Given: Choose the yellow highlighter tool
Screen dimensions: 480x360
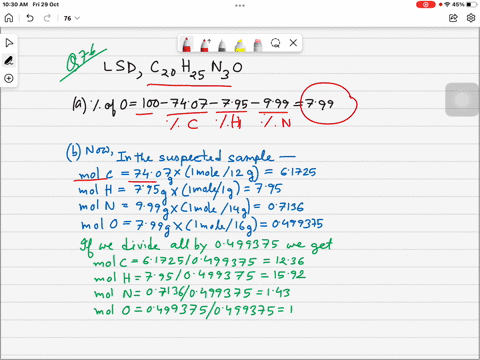Looking at the screenshot, I should click(x=240, y=45).
